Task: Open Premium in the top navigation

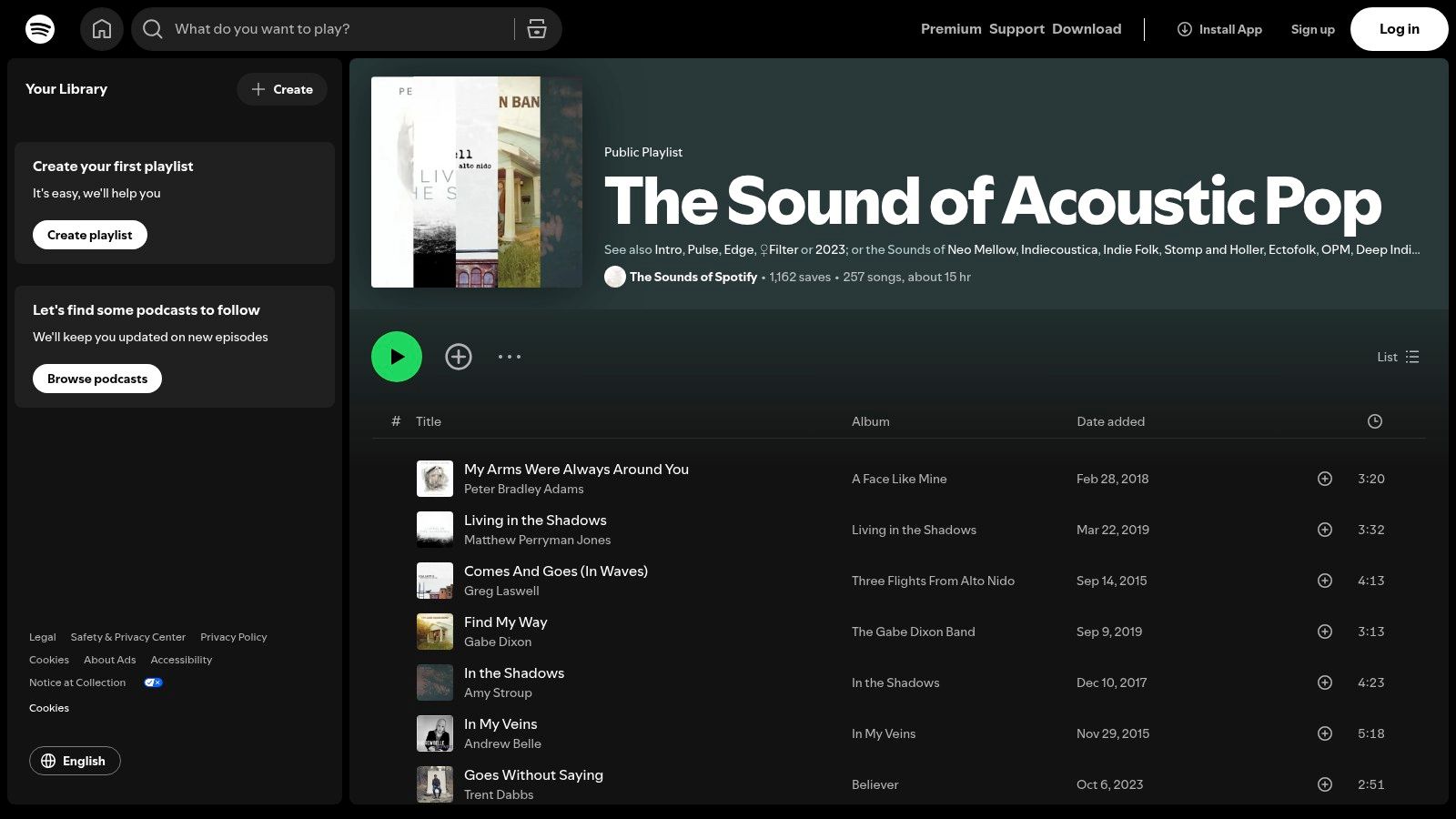Action: [951, 29]
